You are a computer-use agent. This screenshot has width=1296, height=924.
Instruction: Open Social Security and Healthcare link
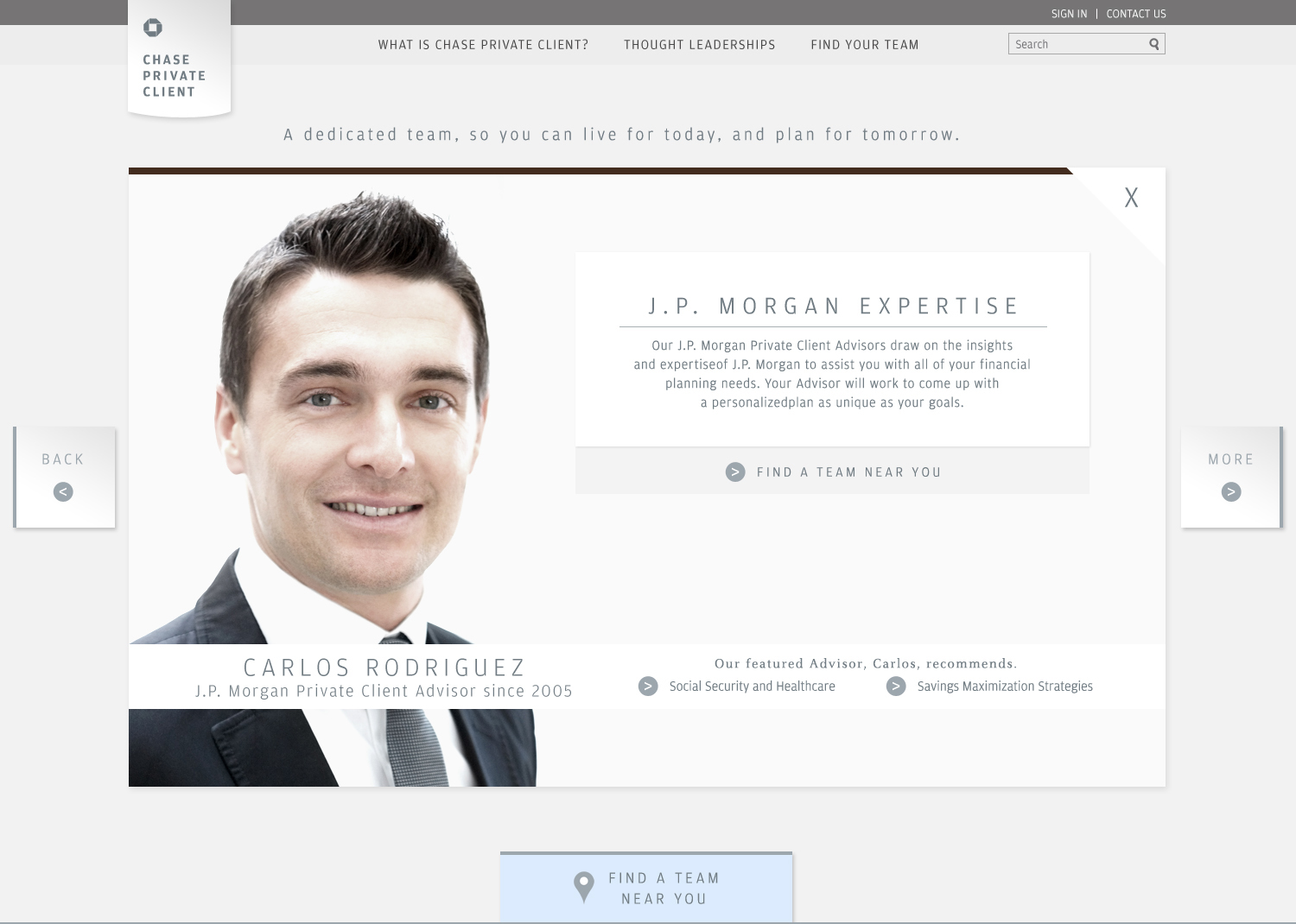pyautogui.click(x=752, y=686)
